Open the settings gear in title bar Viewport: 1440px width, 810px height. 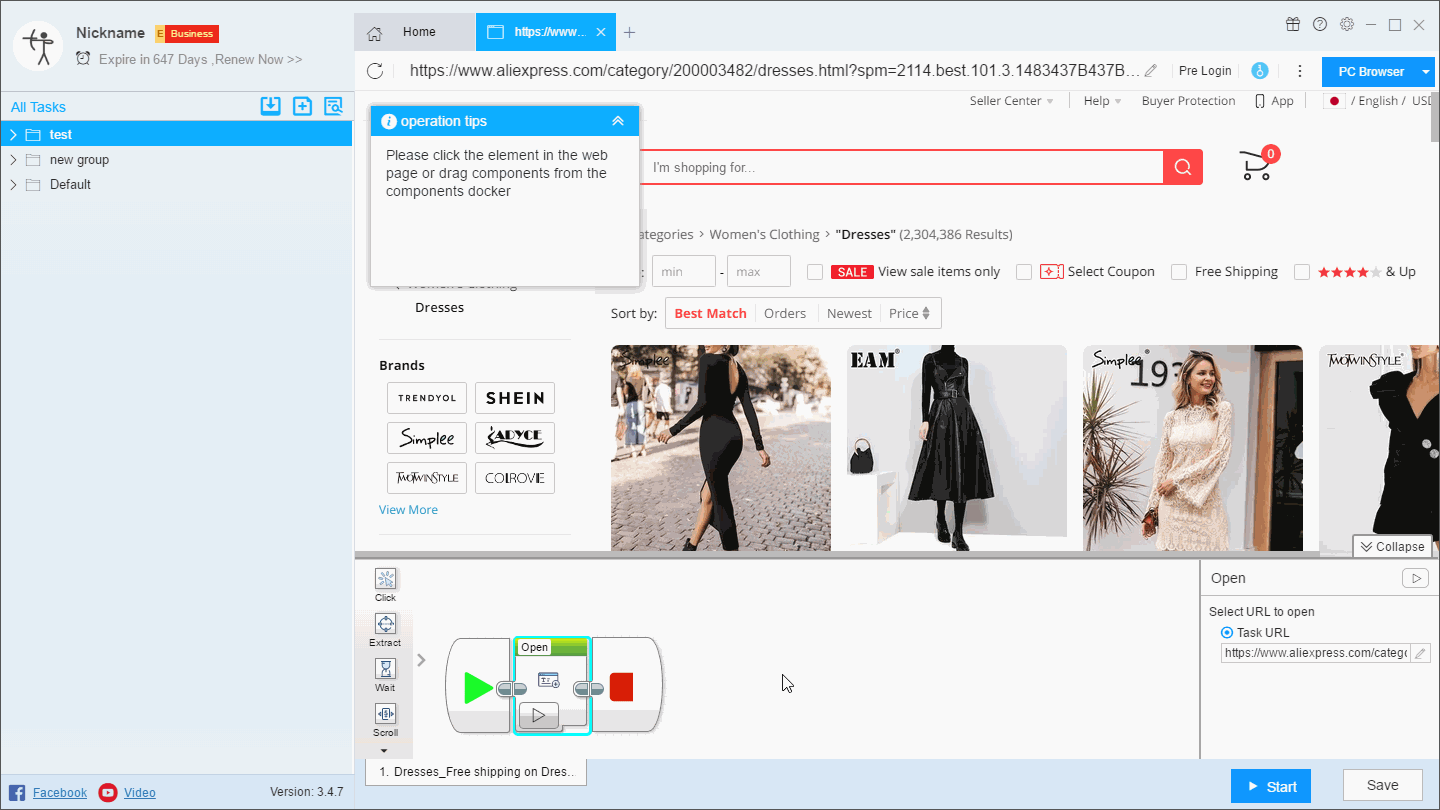pos(1346,25)
